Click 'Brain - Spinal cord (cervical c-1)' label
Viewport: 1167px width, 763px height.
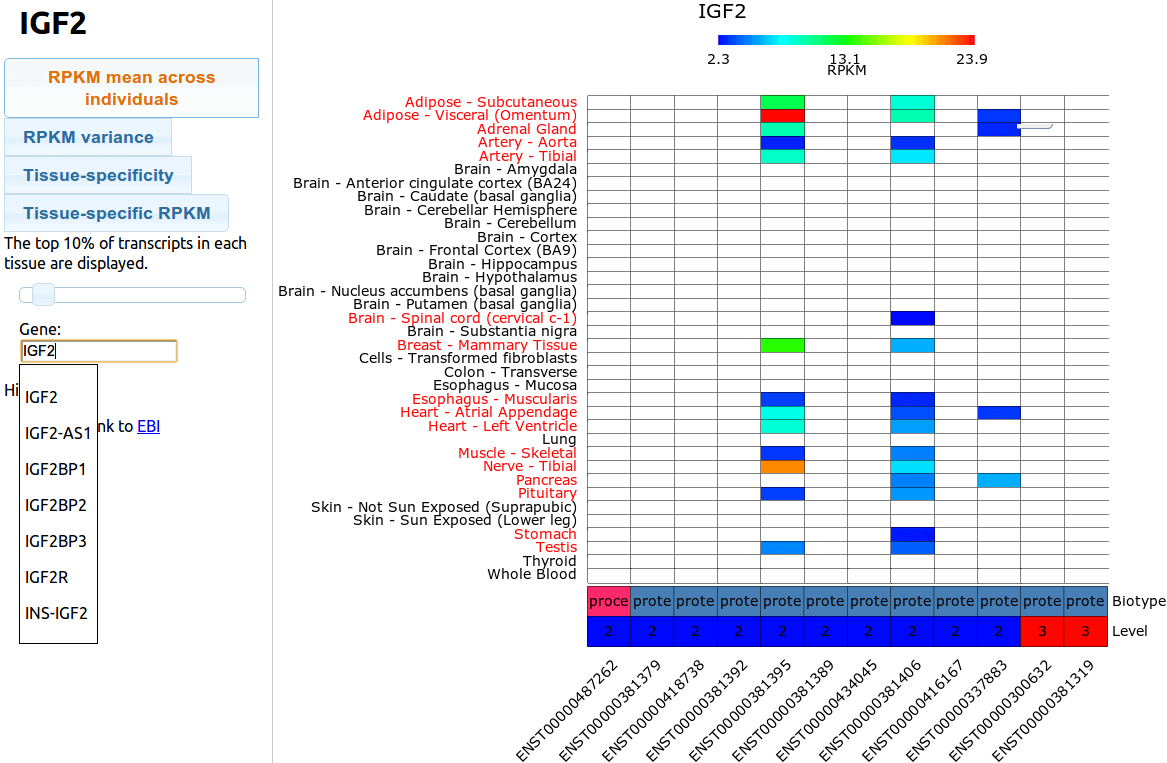tap(462, 318)
